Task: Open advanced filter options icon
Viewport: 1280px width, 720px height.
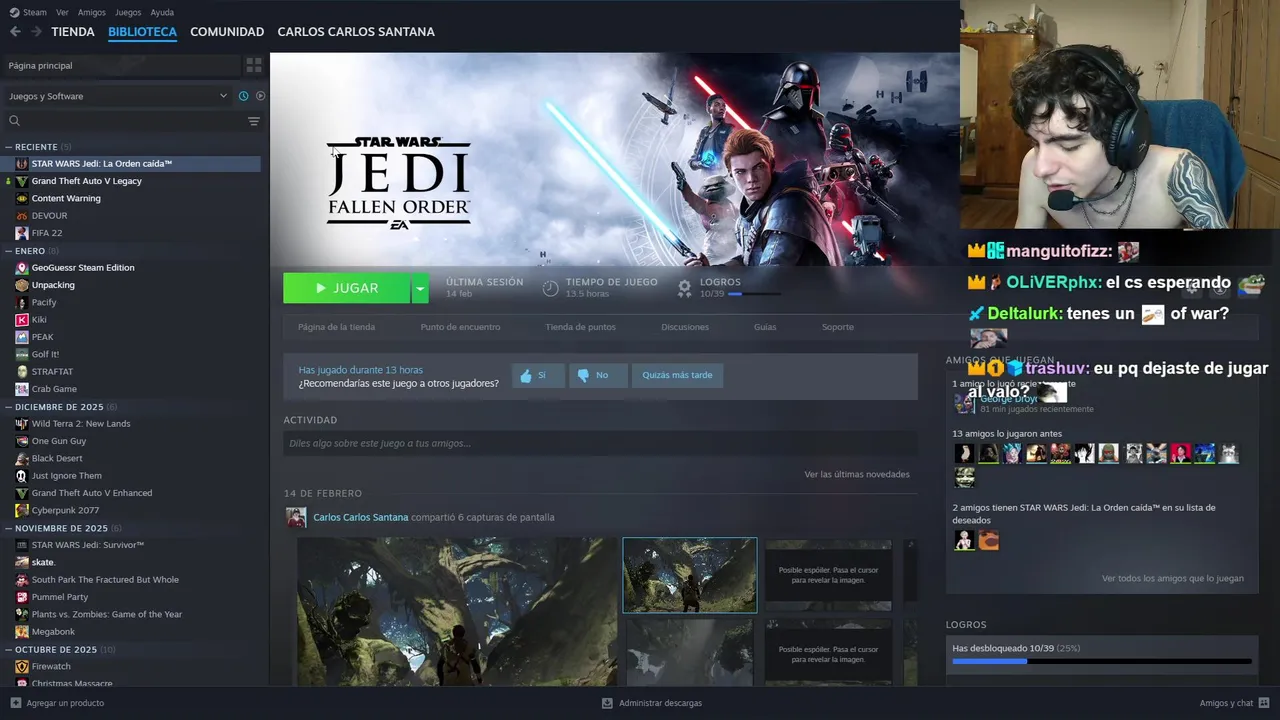Action: pyautogui.click(x=253, y=121)
